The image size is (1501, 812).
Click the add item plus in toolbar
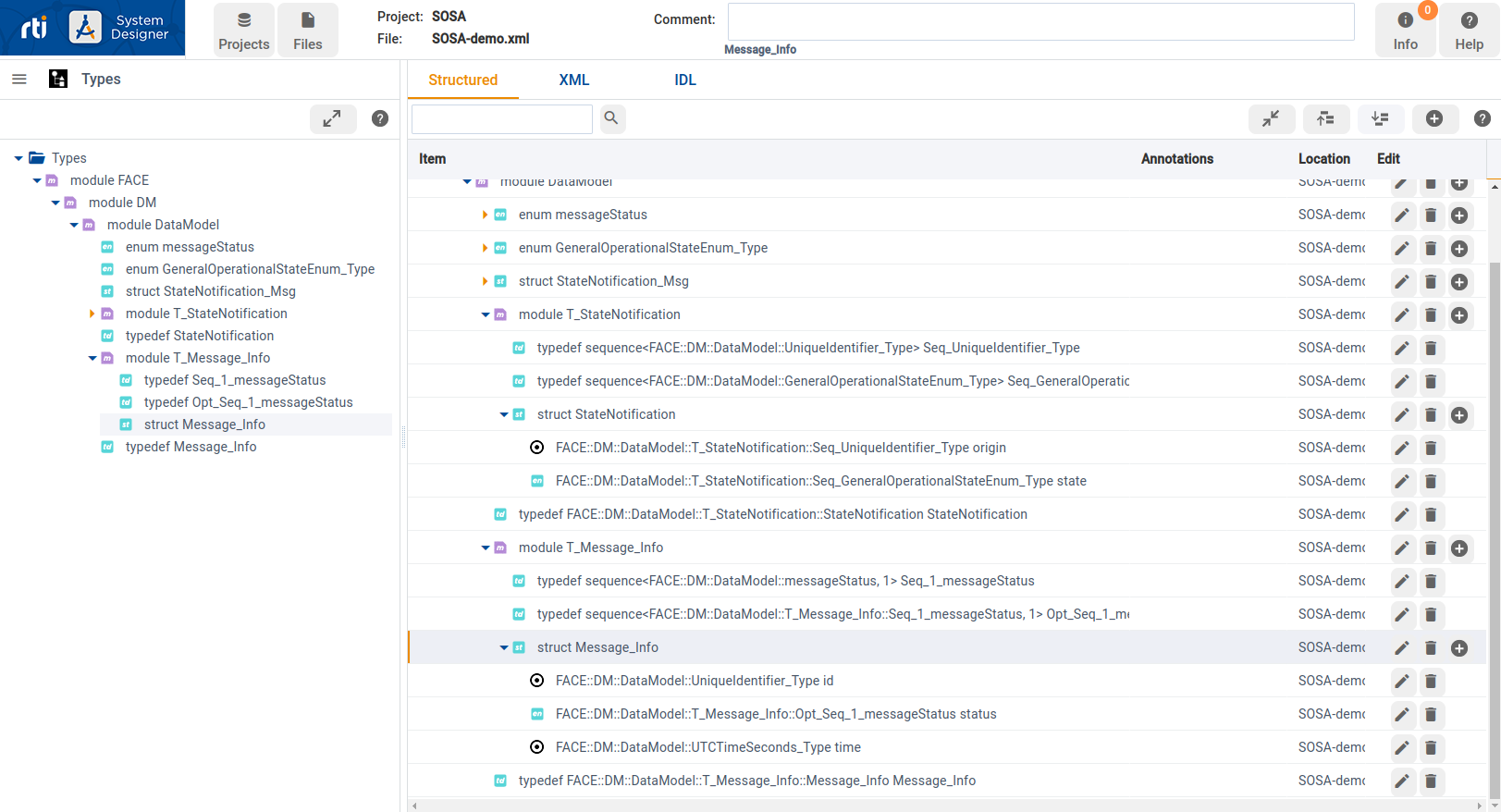(1434, 118)
